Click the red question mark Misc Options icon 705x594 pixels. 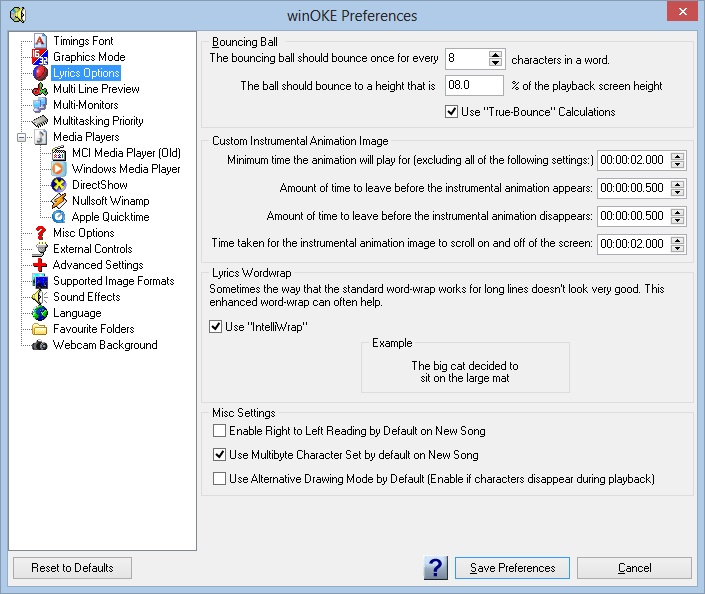40,233
